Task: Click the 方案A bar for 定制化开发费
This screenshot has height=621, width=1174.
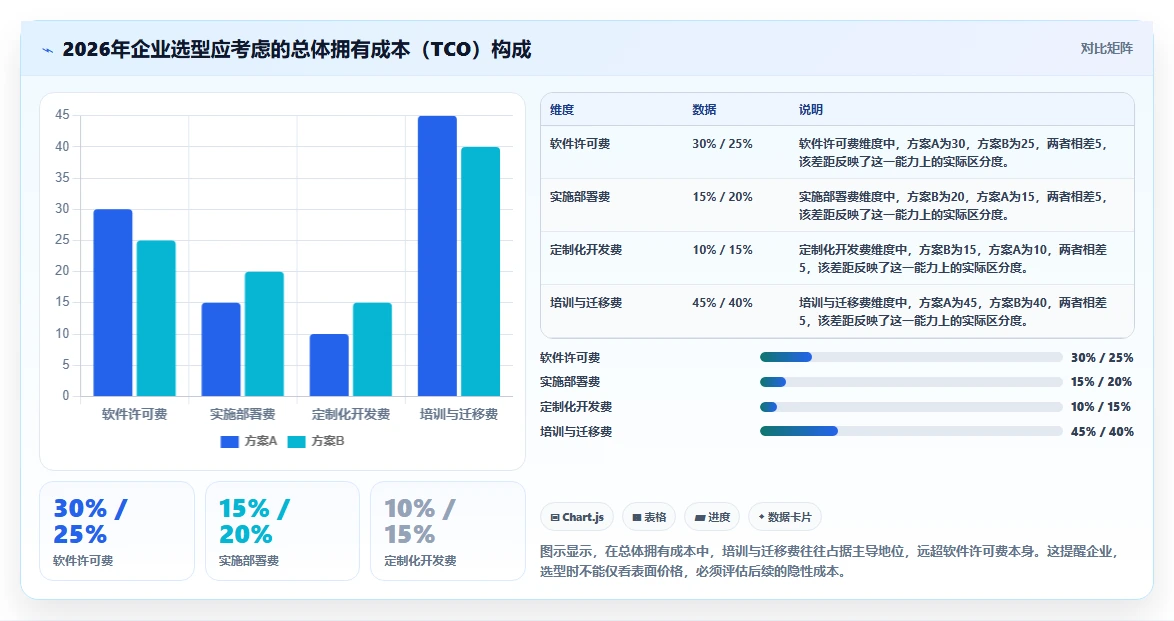Action: (329, 365)
